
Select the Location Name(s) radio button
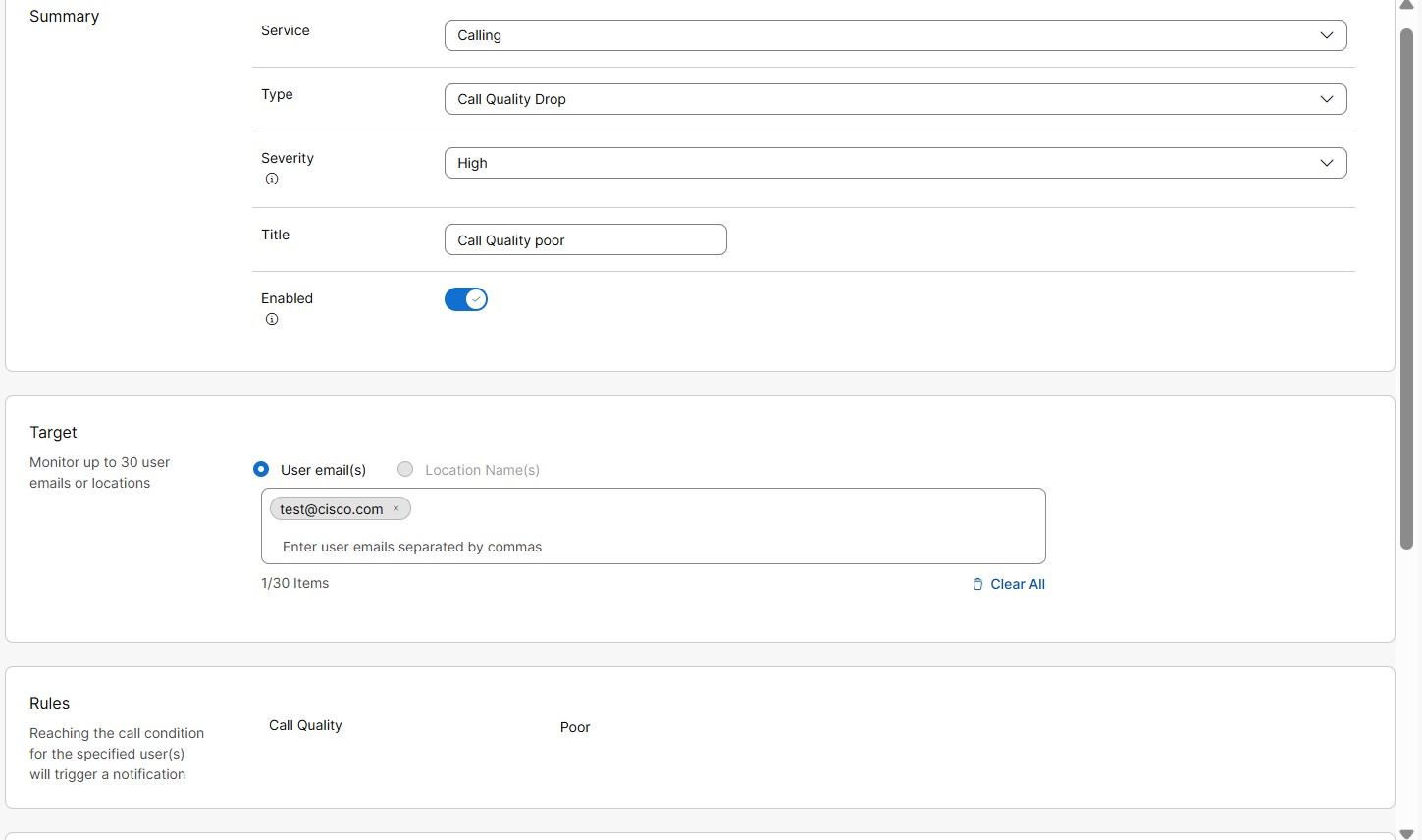pyautogui.click(x=405, y=469)
